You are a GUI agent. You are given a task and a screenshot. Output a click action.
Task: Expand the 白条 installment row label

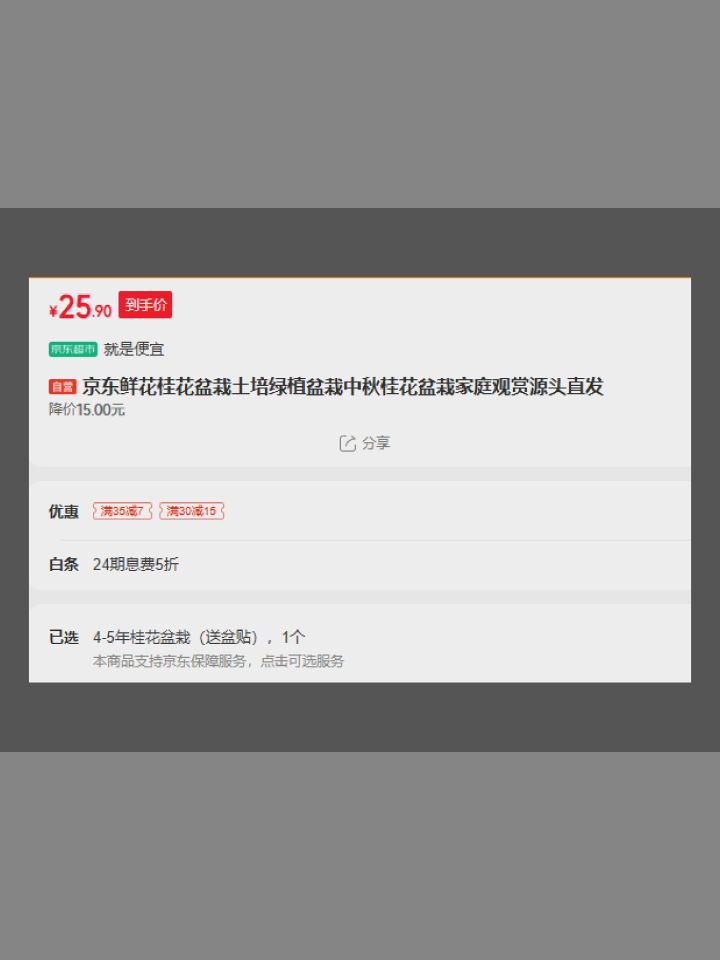64,564
